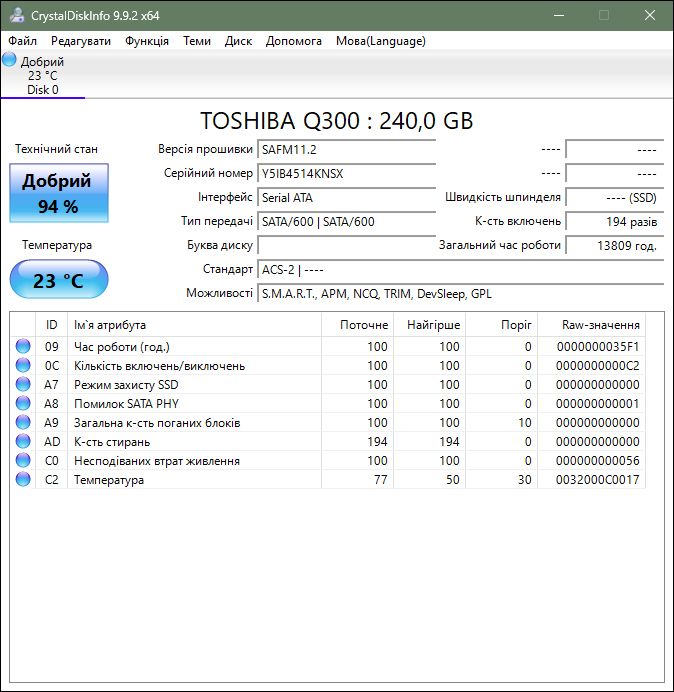
Task: Click the TOSHIBA Q300 : 240,0 GB title
Action: (x=337, y=120)
